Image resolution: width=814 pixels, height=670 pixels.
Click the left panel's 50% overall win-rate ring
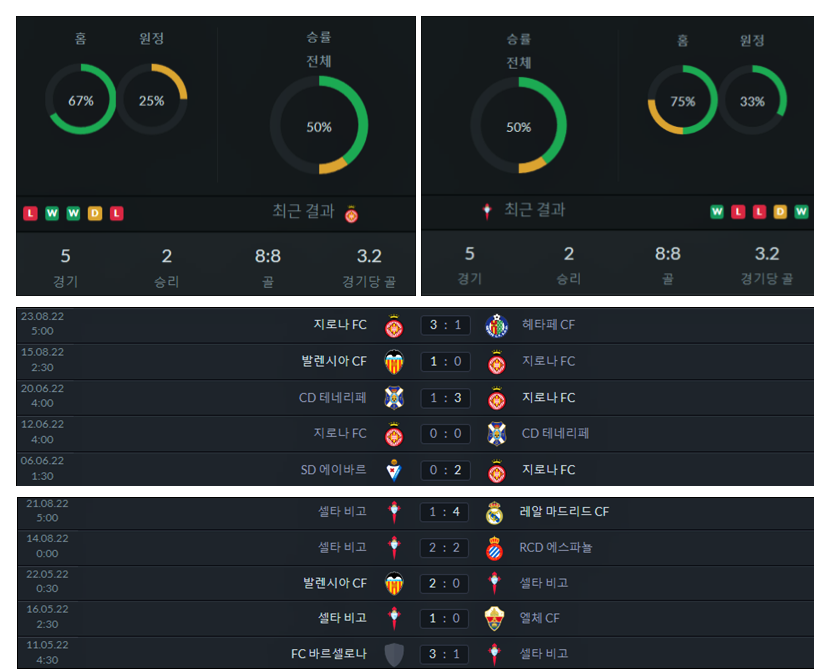(x=319, y=125)
